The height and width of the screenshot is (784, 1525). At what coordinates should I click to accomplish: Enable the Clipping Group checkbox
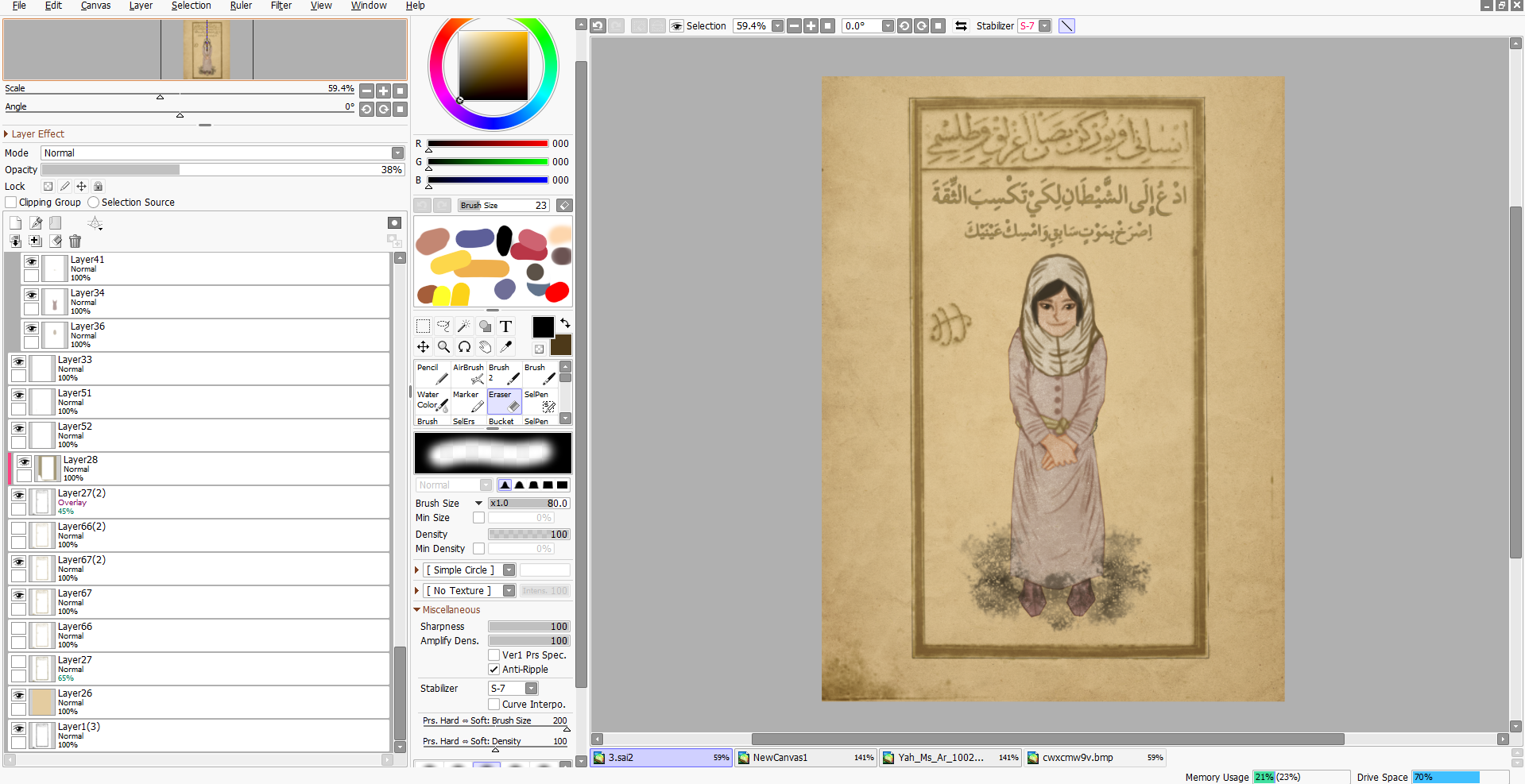pos(11,203)
